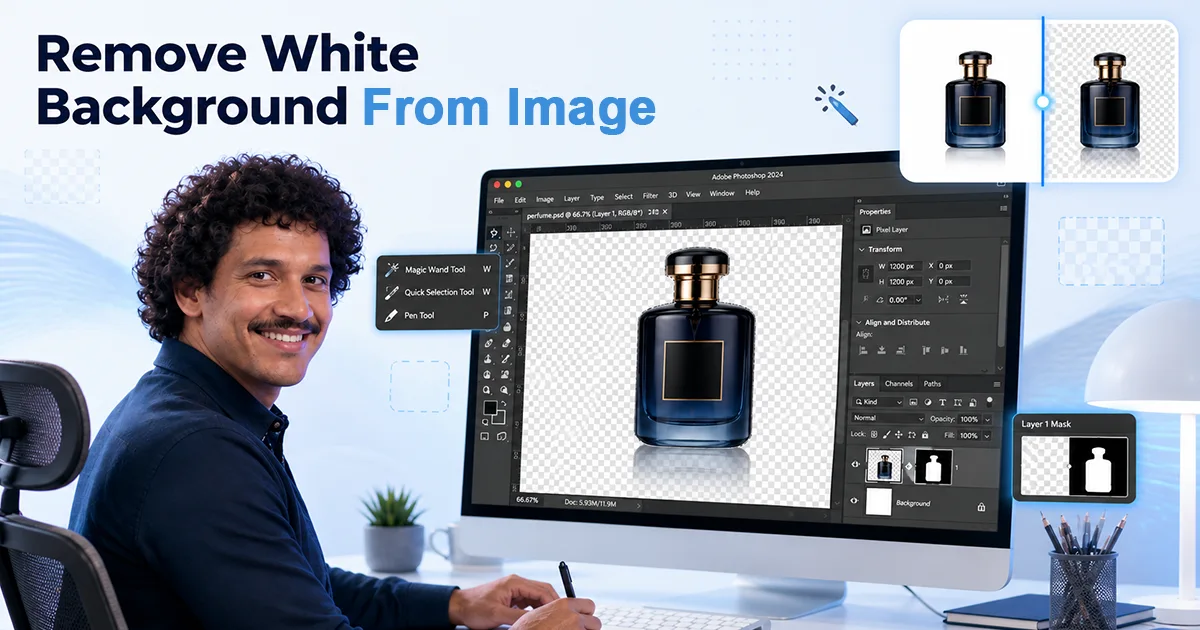Image resolution: width=1200 pixels, height=630 pixels.
Task: Filter layers by pixel layers icon
Action: (913, 402)
